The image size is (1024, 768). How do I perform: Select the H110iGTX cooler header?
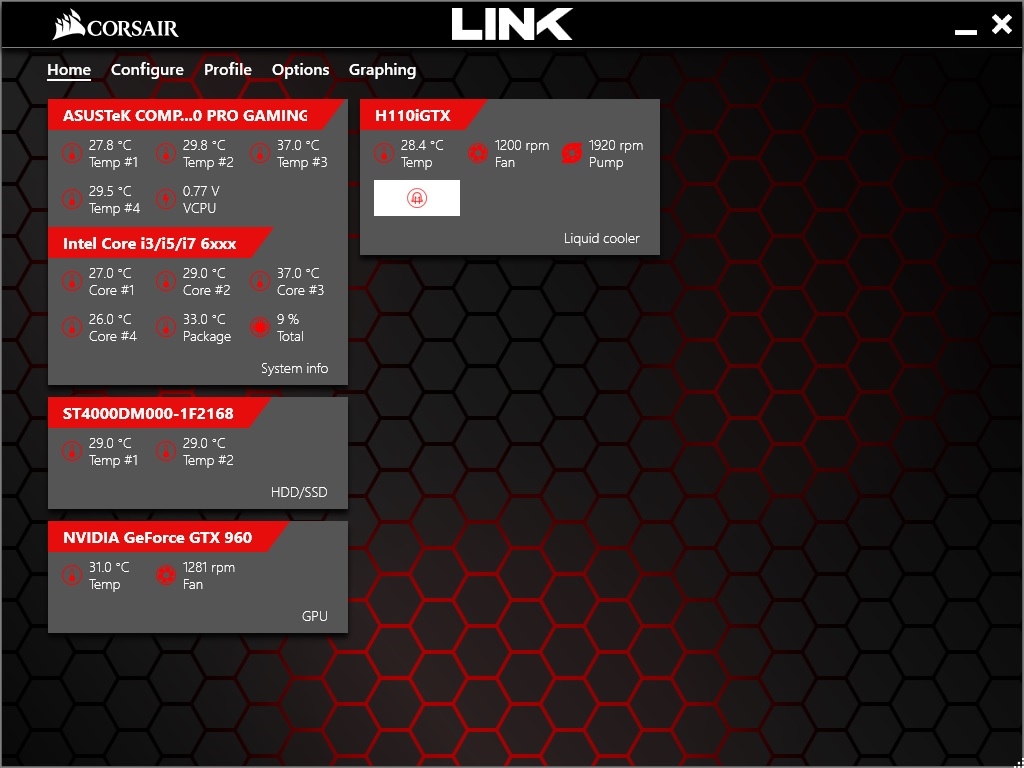pos(423,116)
